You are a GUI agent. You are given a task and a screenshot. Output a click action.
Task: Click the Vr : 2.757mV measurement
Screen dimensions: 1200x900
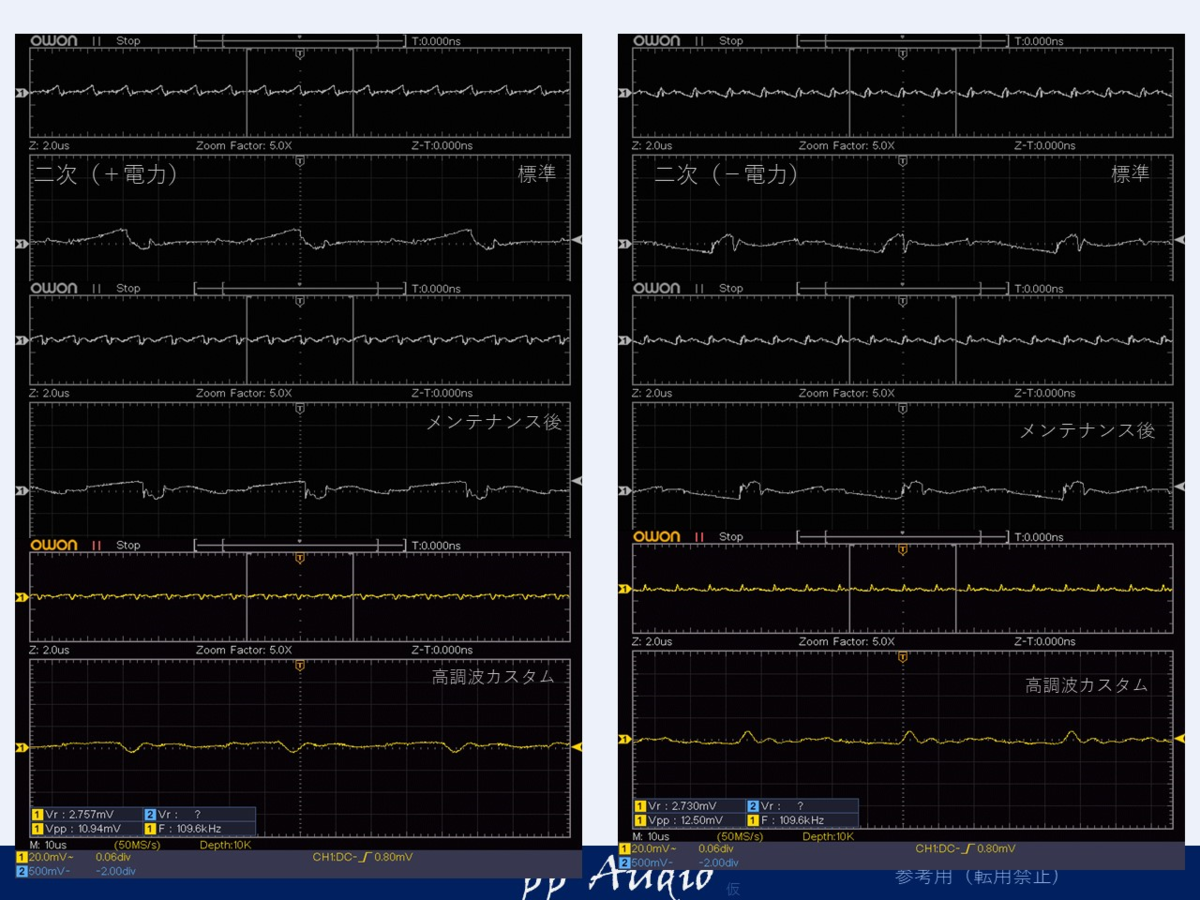tap(81, 814)
